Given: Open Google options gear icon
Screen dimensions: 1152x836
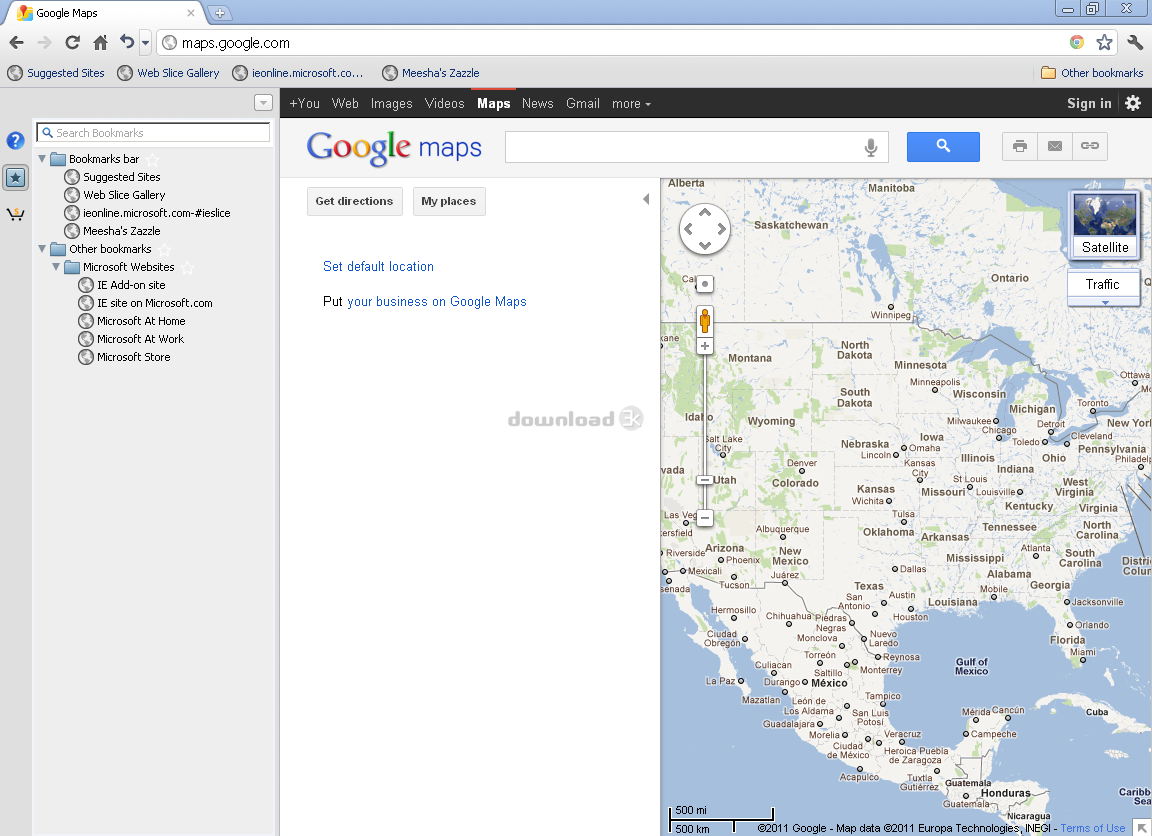Looking at the screenshot, I should tap(1133, 104).
